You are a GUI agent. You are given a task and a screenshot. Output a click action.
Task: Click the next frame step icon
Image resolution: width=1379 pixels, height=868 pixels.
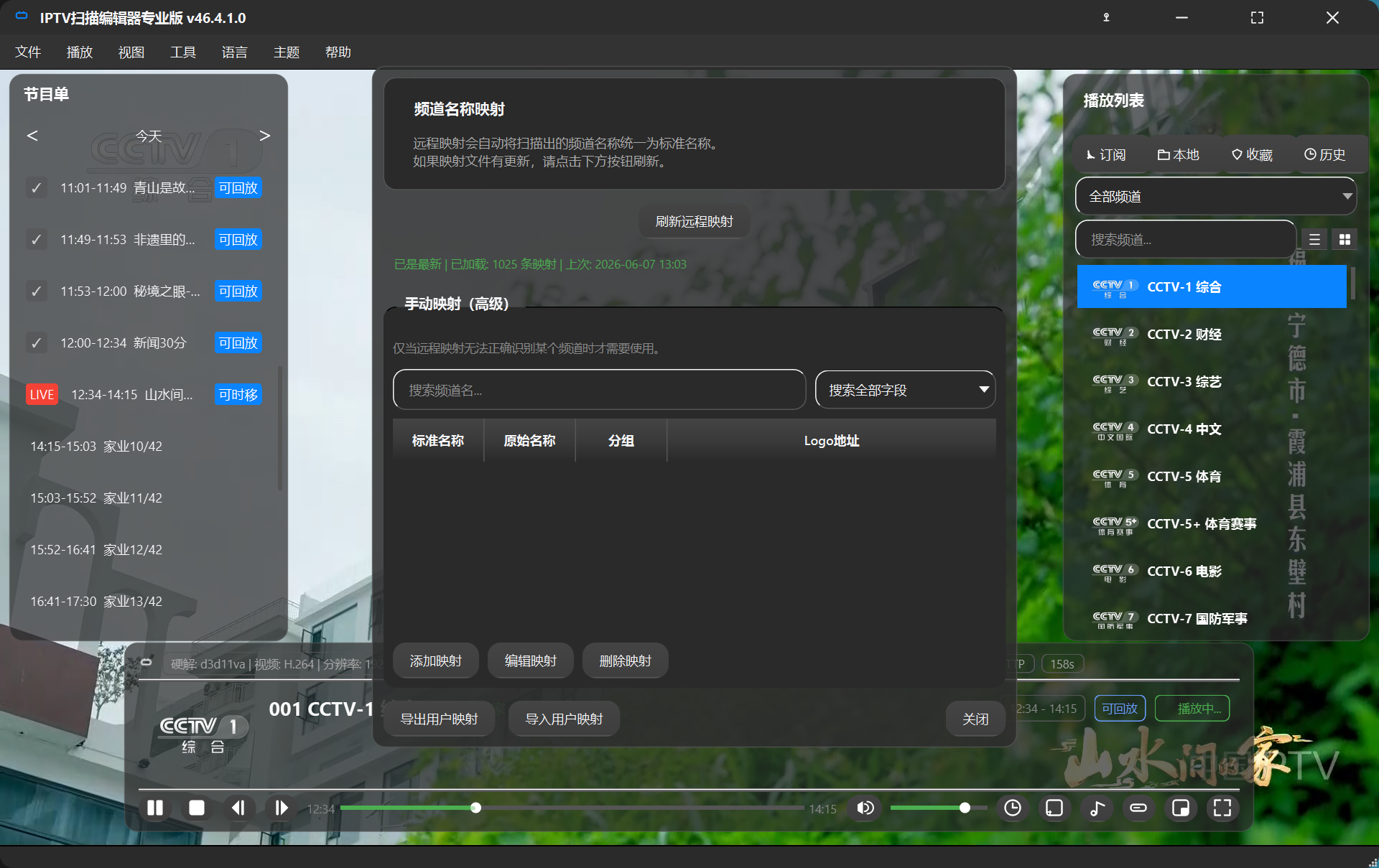(281, 808)
